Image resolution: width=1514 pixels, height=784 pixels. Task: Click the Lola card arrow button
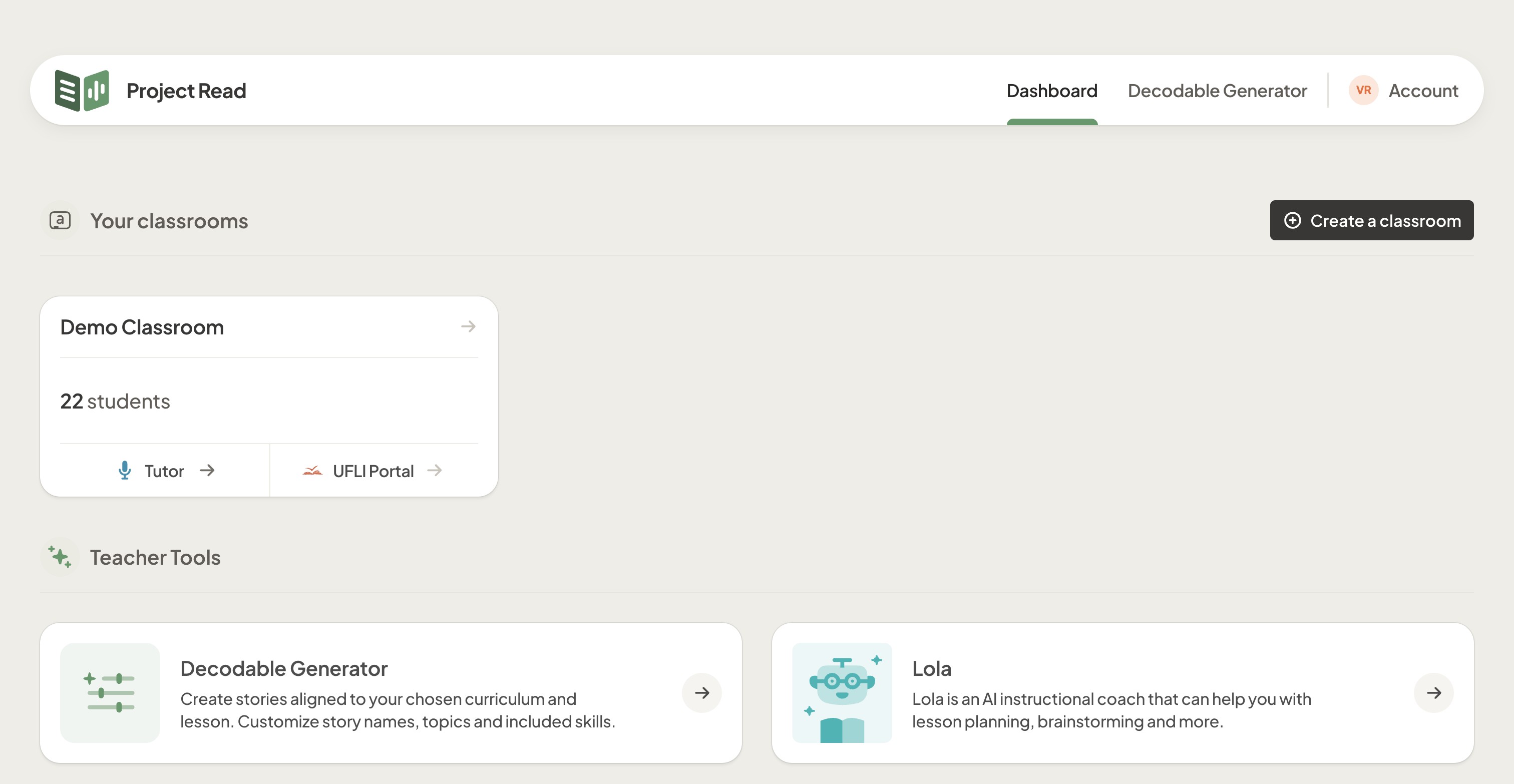point(1433,692)
